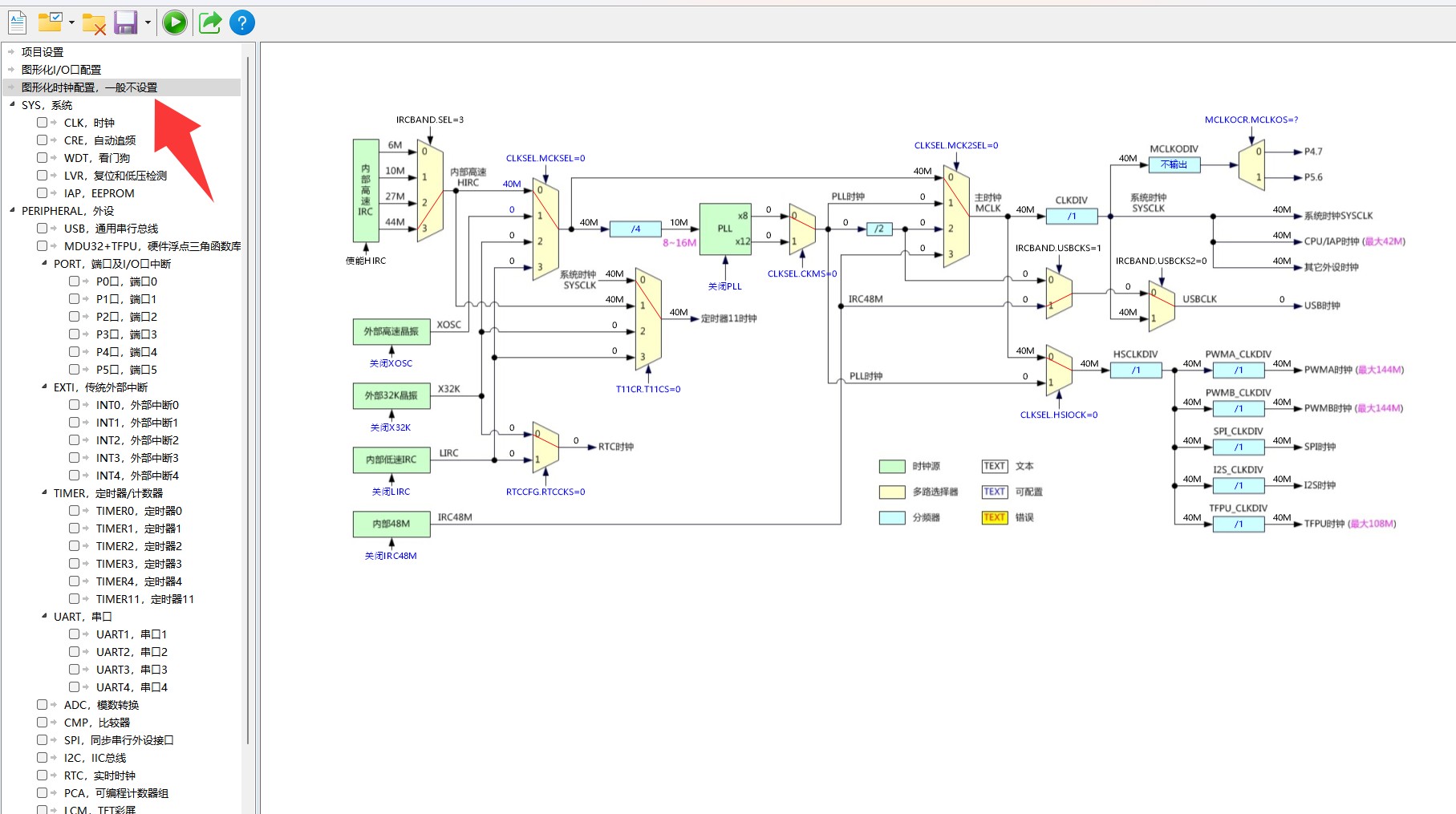Click the arrow icon beside 项目设置
1456x814 pixels.
pos(11,52)
